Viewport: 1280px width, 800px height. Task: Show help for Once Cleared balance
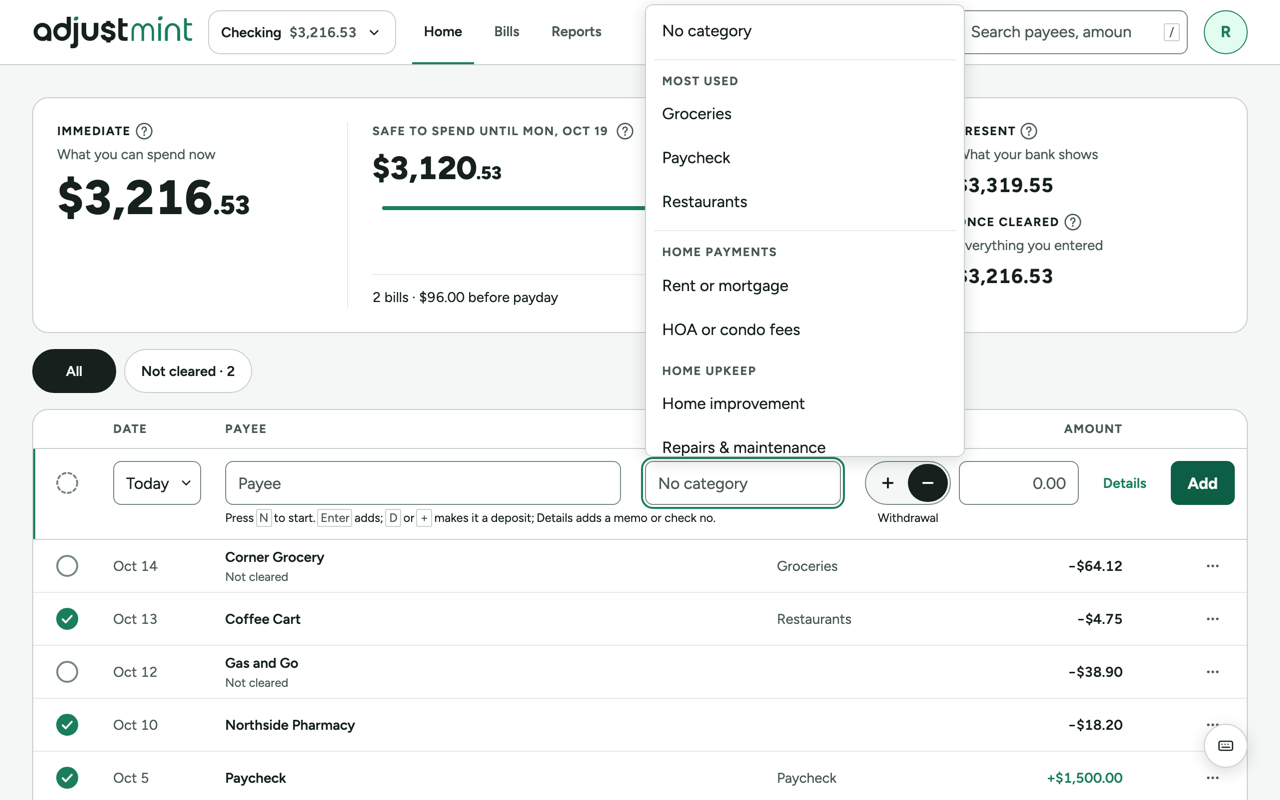click(1073, 222)
